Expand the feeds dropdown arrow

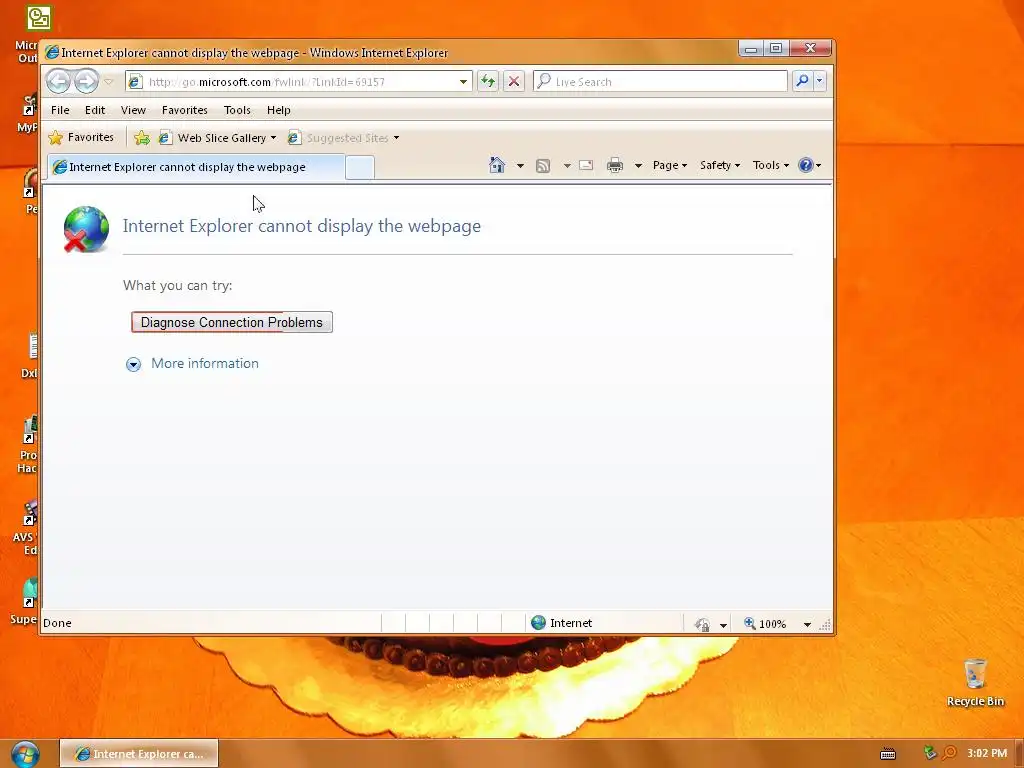[567, 165]
